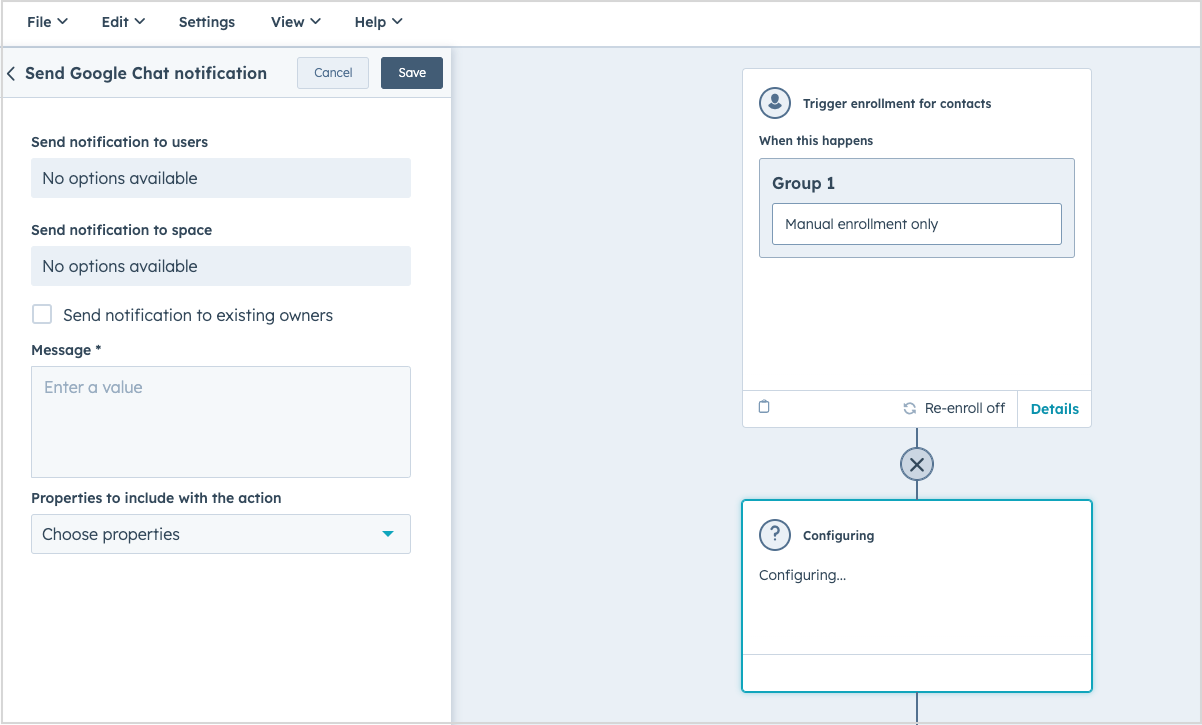Click the back arrow beside Send Google Chat notification
The height and width of the screenshot is (725, 1202).
[x=11, y=73]
